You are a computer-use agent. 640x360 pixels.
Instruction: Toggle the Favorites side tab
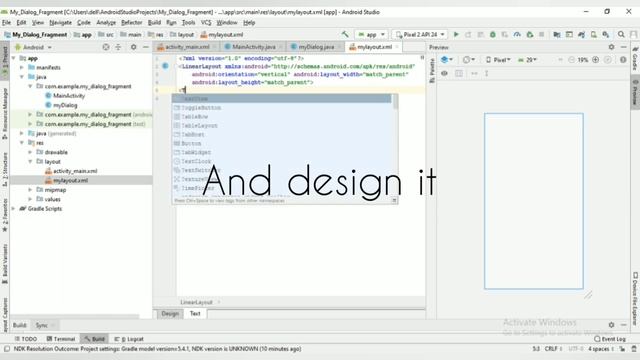pyautogui.click(x=4, y=215)
